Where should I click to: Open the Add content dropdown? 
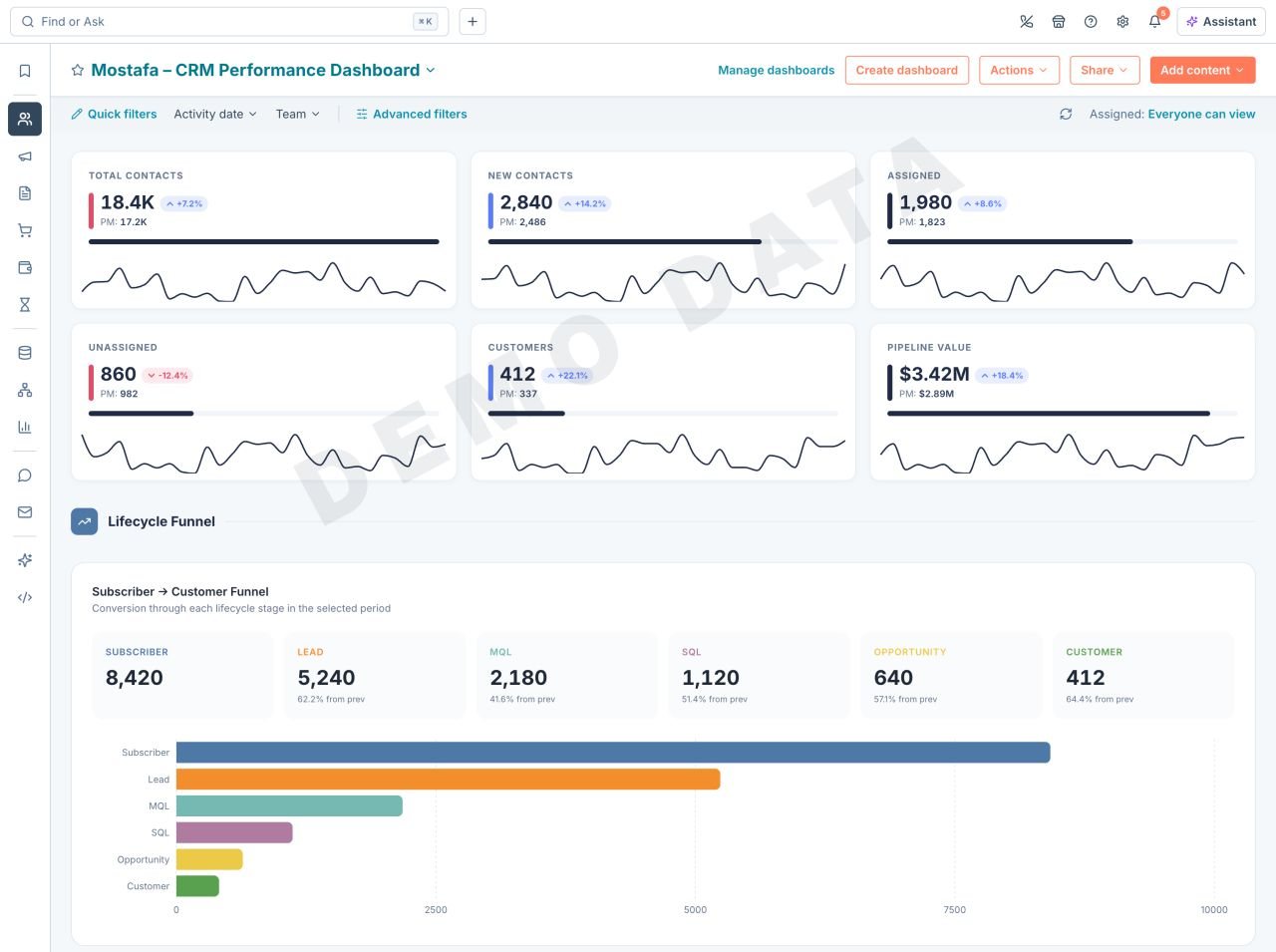coord(1202,70)
